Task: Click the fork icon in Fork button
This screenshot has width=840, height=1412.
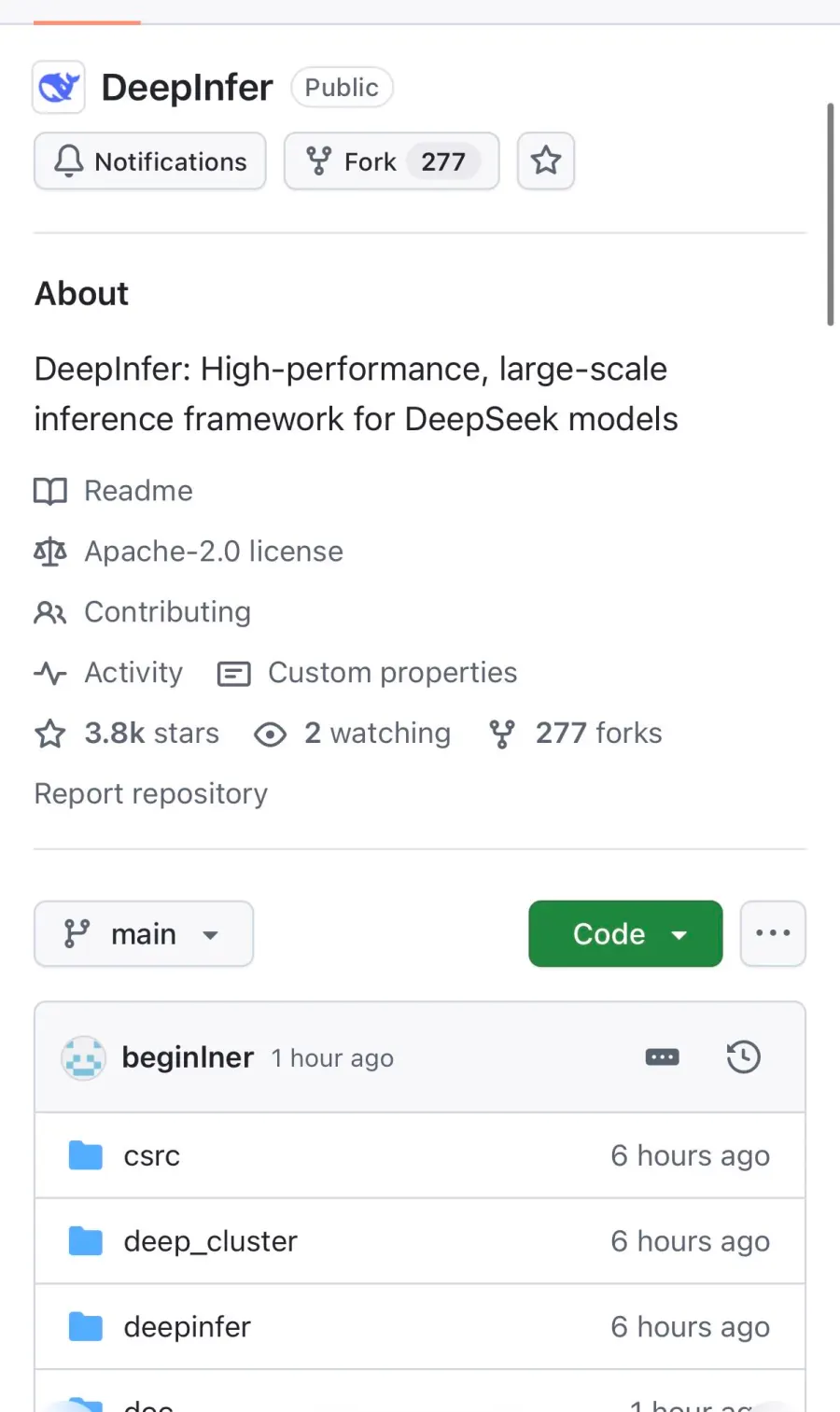Action: (x=319, y=161)
